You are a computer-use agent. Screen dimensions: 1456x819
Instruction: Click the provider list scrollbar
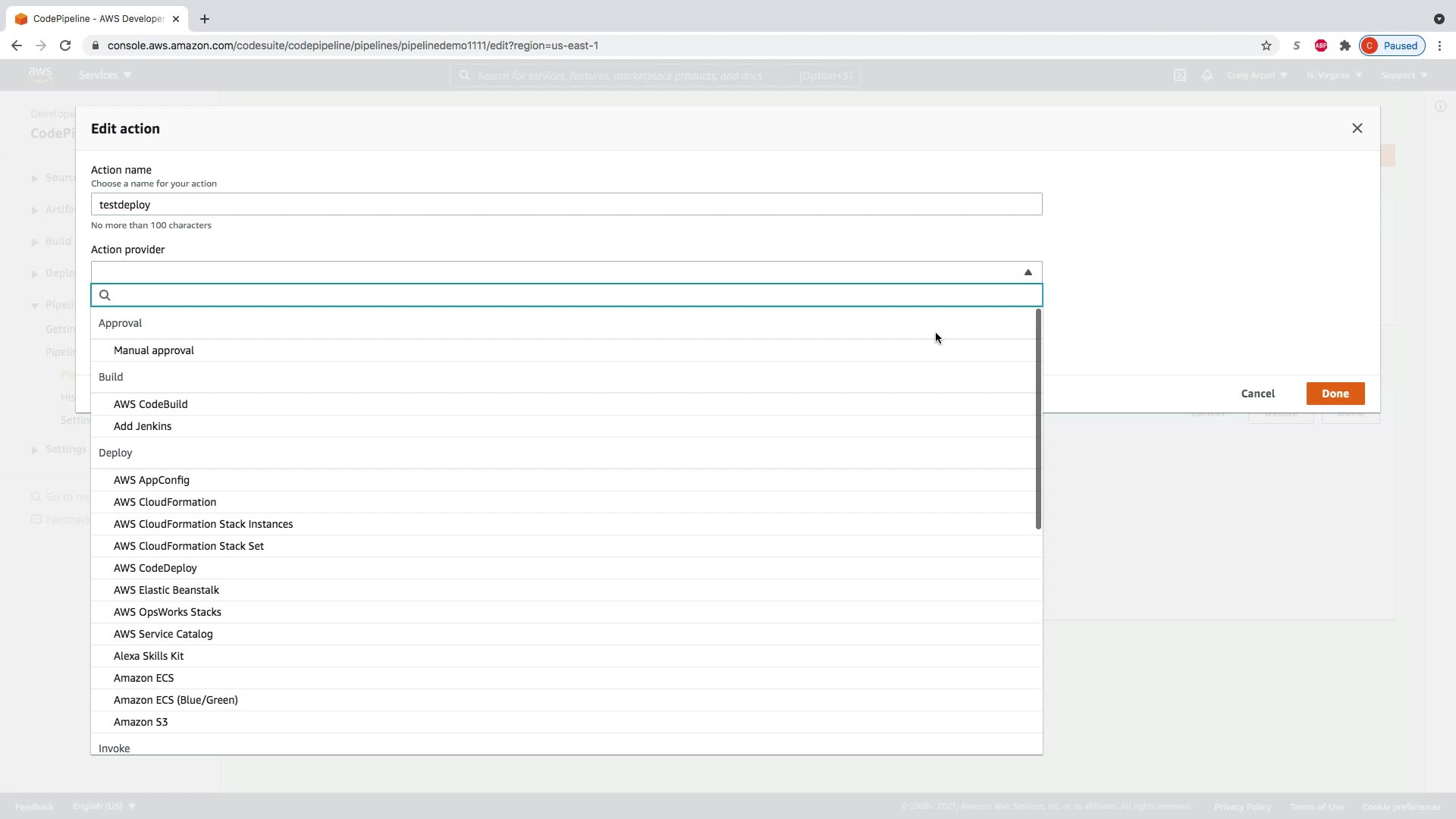click(1038, 419)
